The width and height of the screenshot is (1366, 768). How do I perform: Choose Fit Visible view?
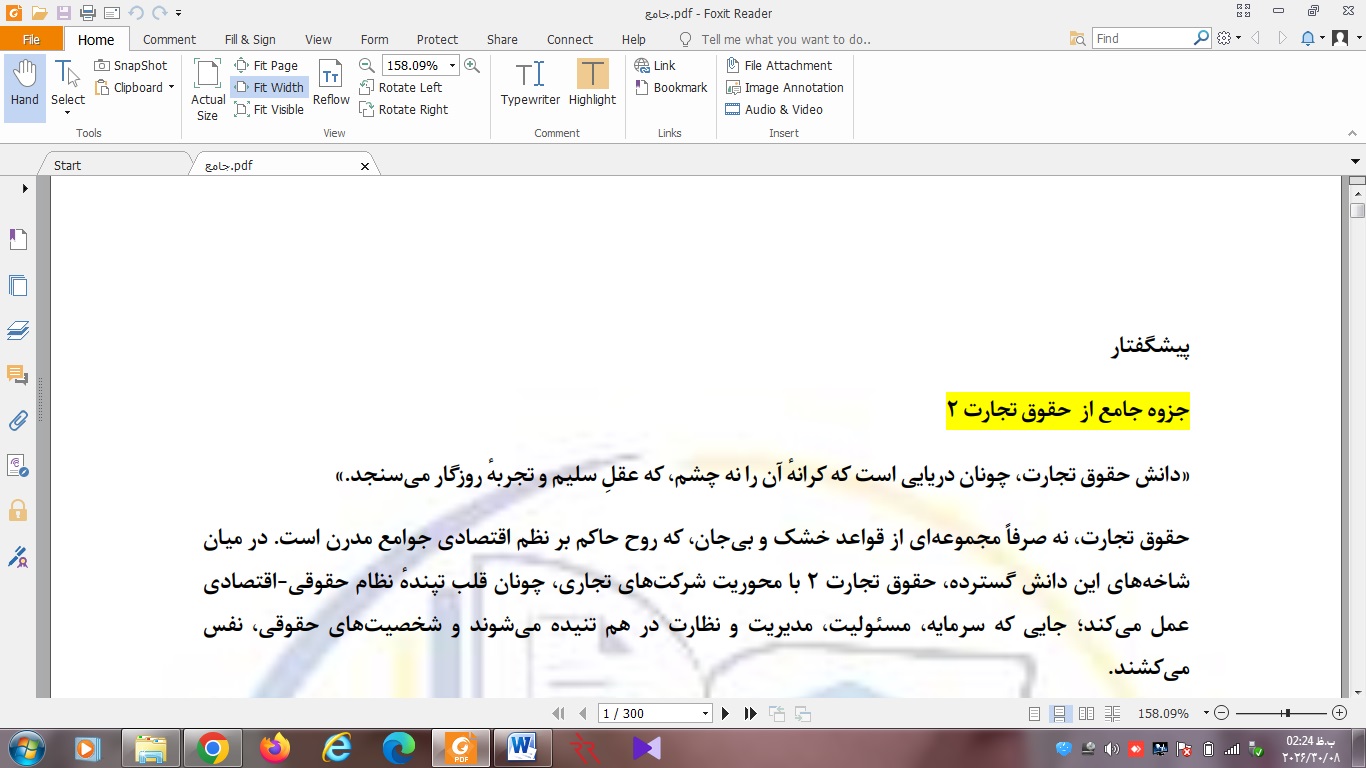[x=269, y=109]
